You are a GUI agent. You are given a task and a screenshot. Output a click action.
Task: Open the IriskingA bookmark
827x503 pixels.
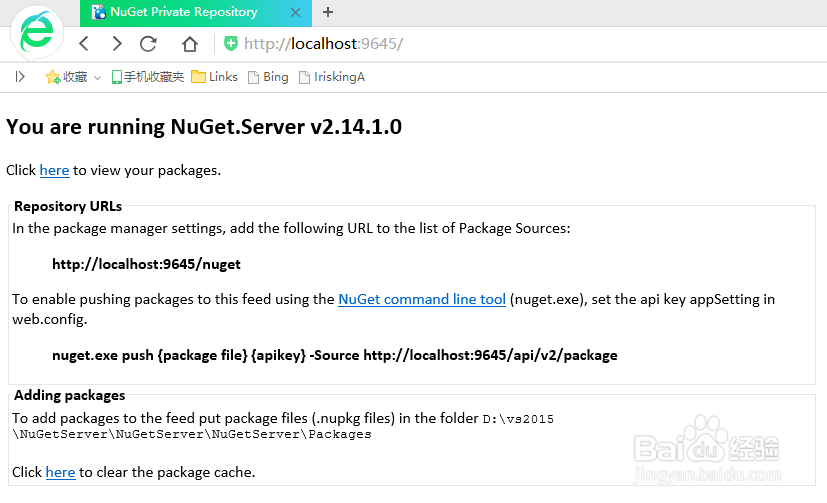[332, 77]
